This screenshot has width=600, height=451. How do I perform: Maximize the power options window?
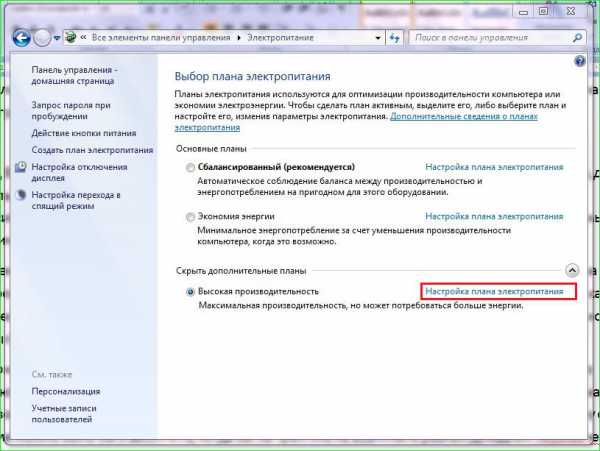[543, 11]
